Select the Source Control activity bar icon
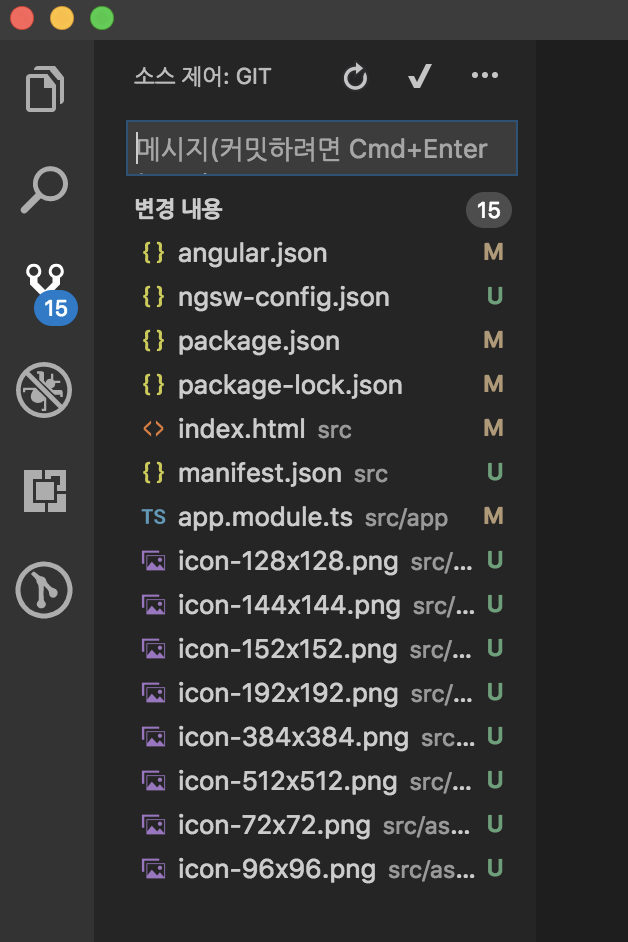The image size is (628, 942). click(x=44, y=288)
